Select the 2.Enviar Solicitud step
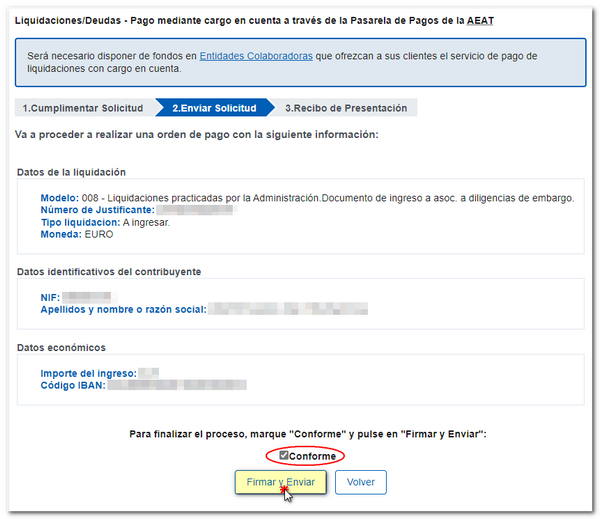The image size is (600, 519). click(213, 108)
